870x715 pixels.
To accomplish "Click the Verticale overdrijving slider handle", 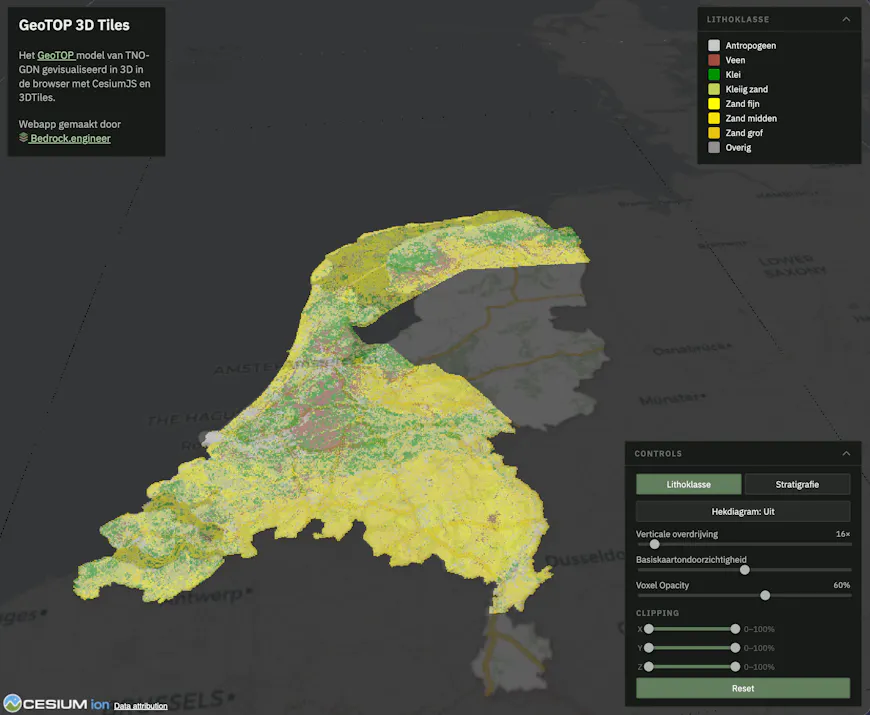I will [x=655, y=544].
